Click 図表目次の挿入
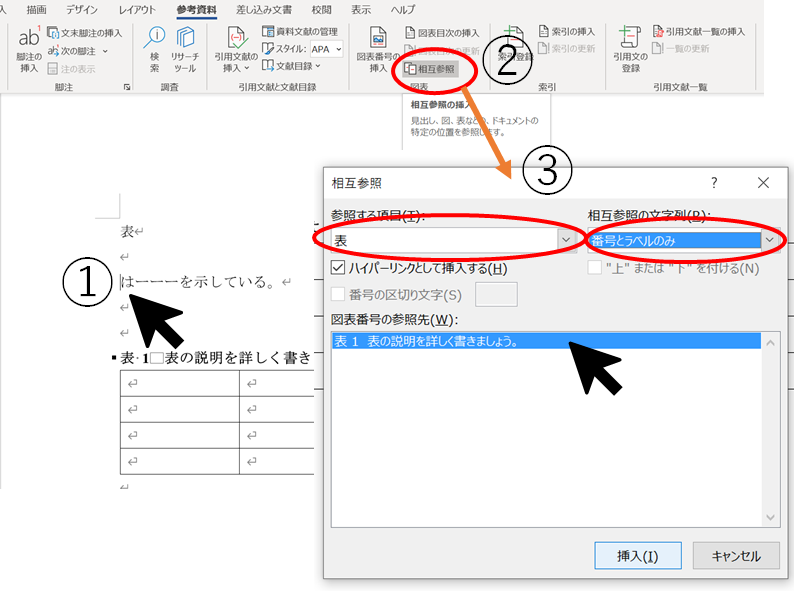Image resolution: width=794 pixels, height=591 pixels. coord(442,33)
